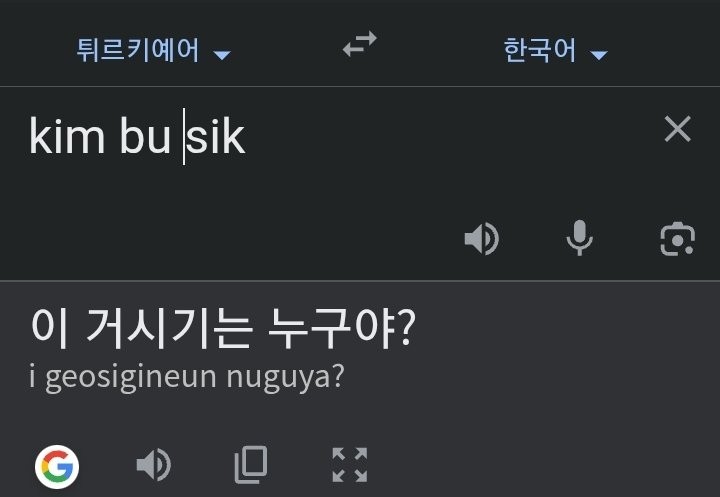Copy the translated text
This screenshot has height=497, width=720.
(251, 465)
